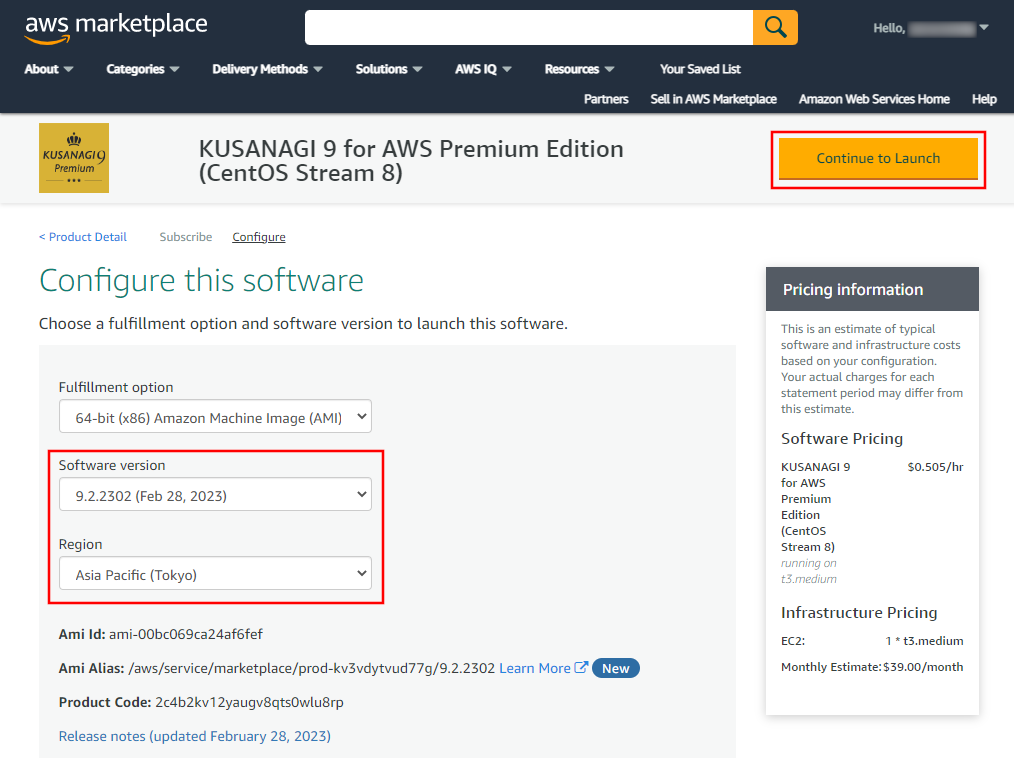
Task: Open Release notes (updated February 28, 2023)
Action: (x=195, y=736)
